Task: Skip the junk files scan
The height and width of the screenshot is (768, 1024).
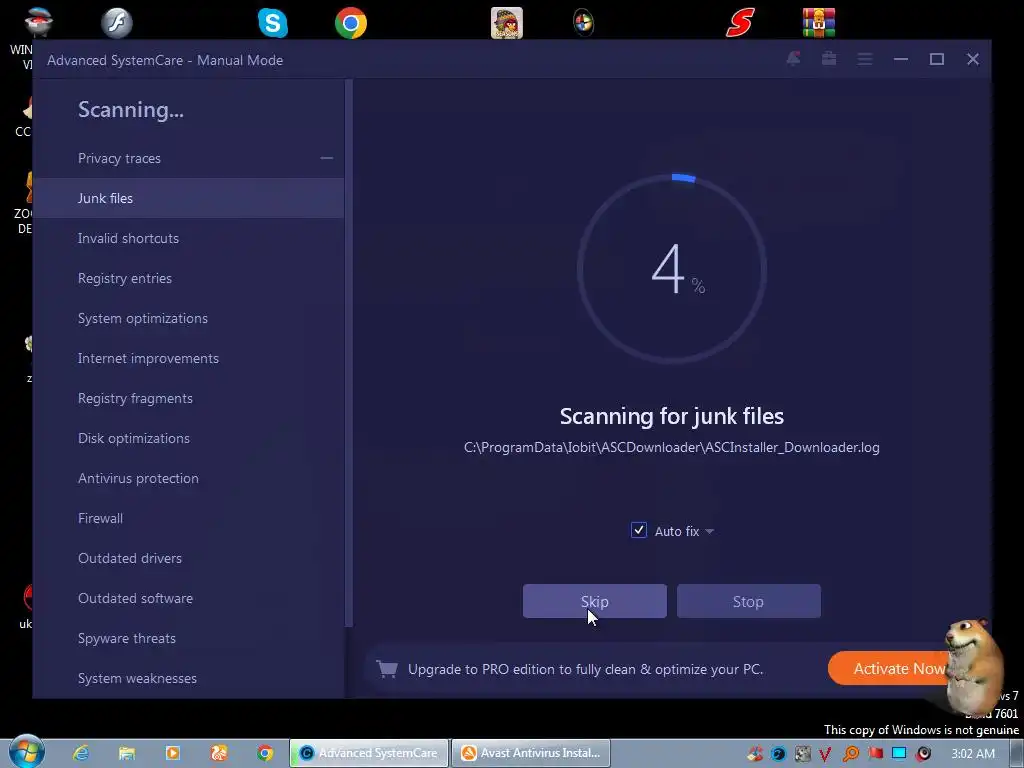Action: 594,601
